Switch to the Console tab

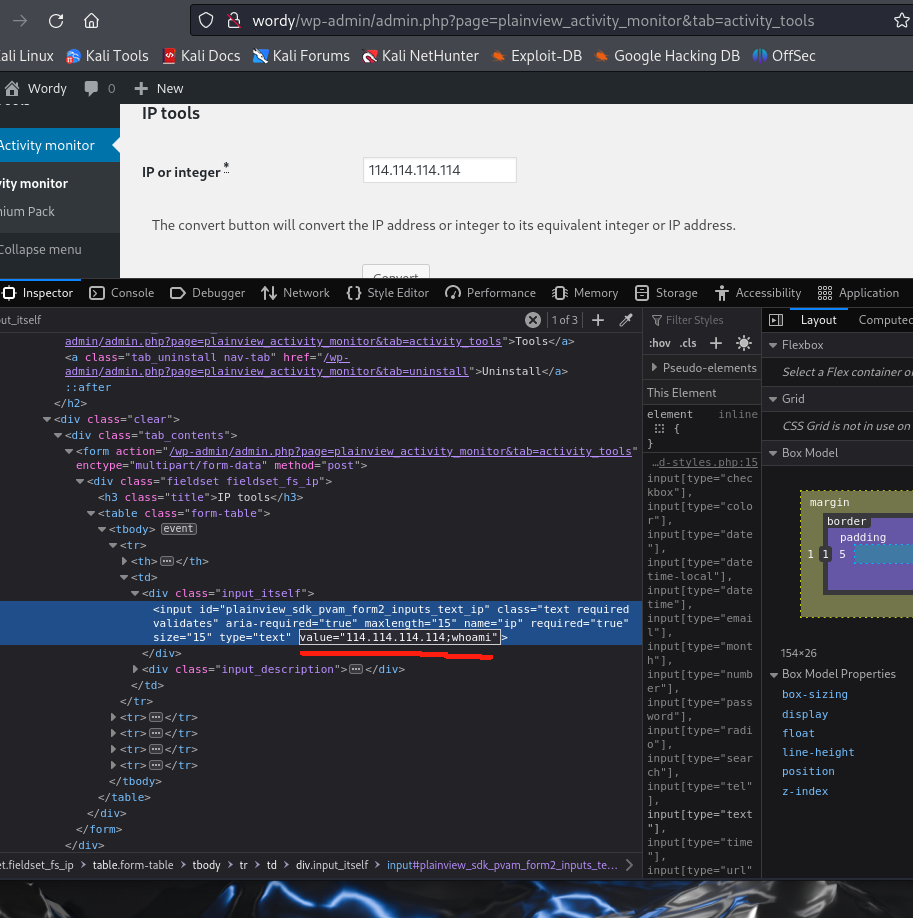tap(122, 293)
